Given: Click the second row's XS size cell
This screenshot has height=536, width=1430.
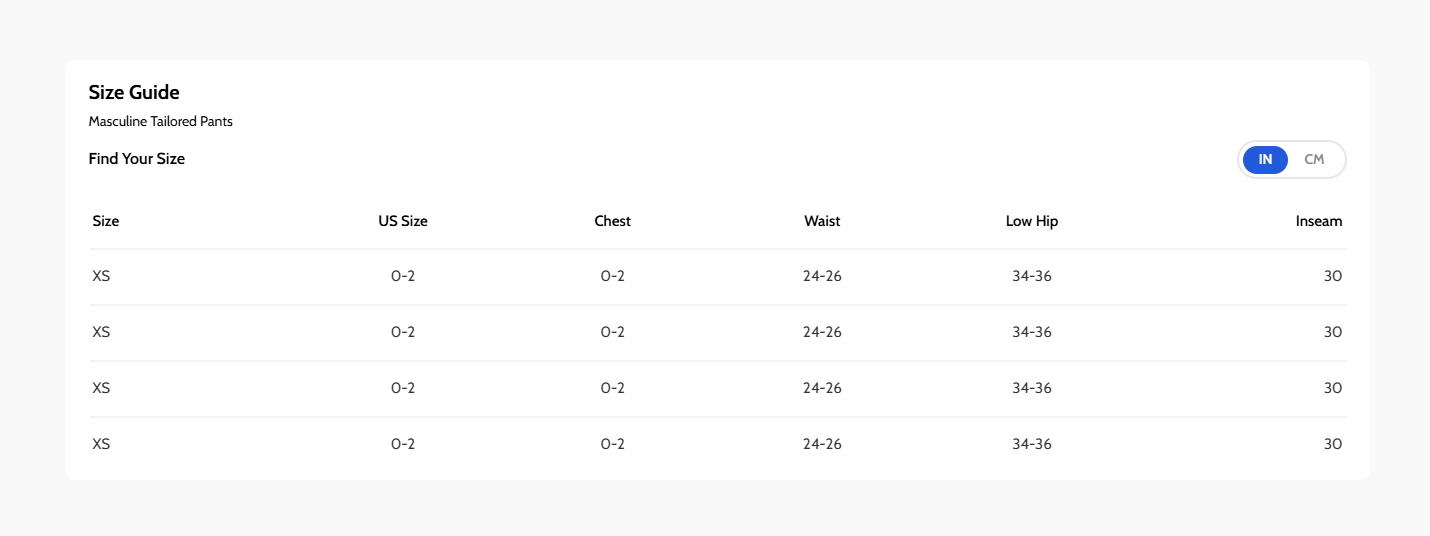Looking at the screenshot, I should 101,332.
